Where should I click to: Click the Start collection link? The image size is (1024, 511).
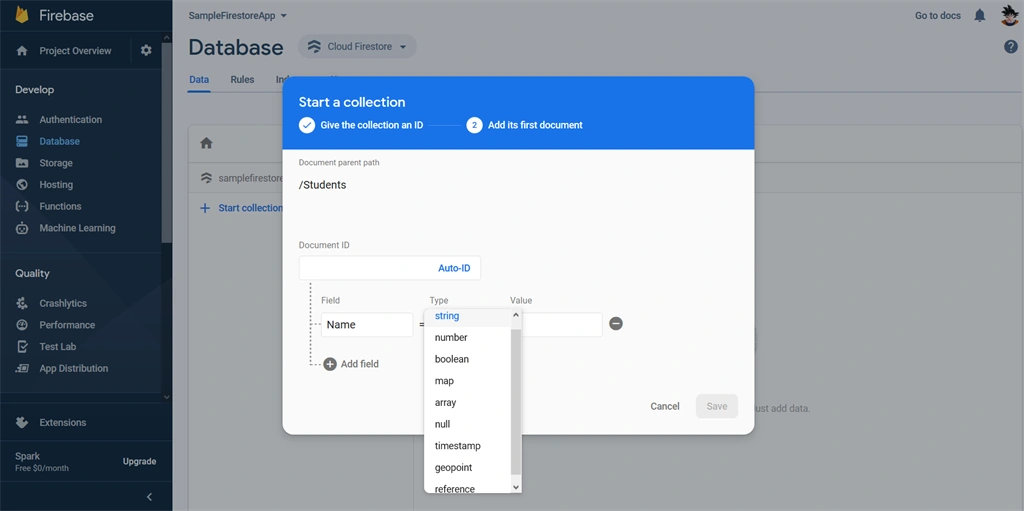click(250, 208)
